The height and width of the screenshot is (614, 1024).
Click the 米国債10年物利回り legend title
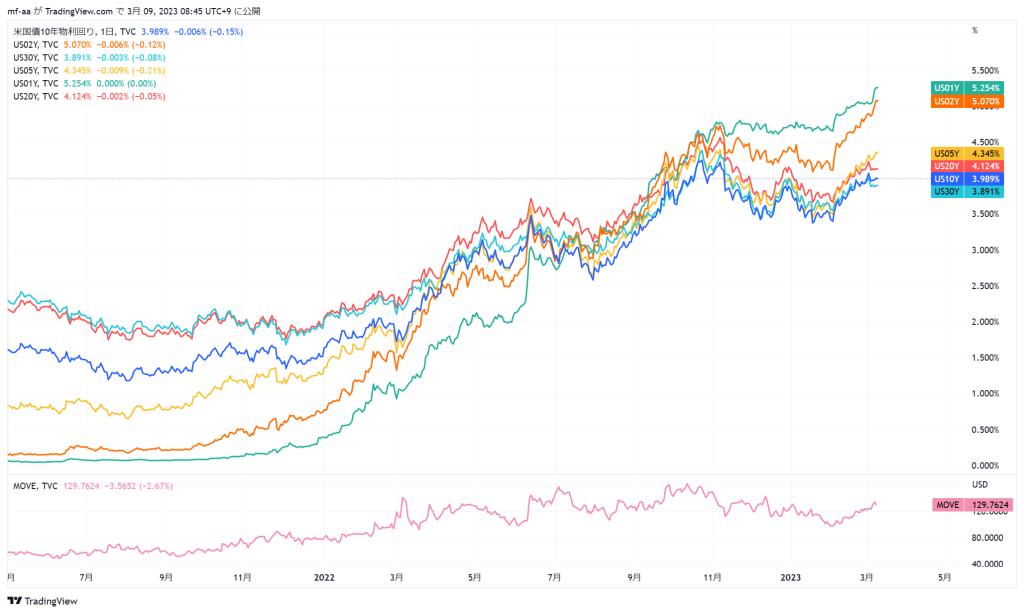(54, 31)
